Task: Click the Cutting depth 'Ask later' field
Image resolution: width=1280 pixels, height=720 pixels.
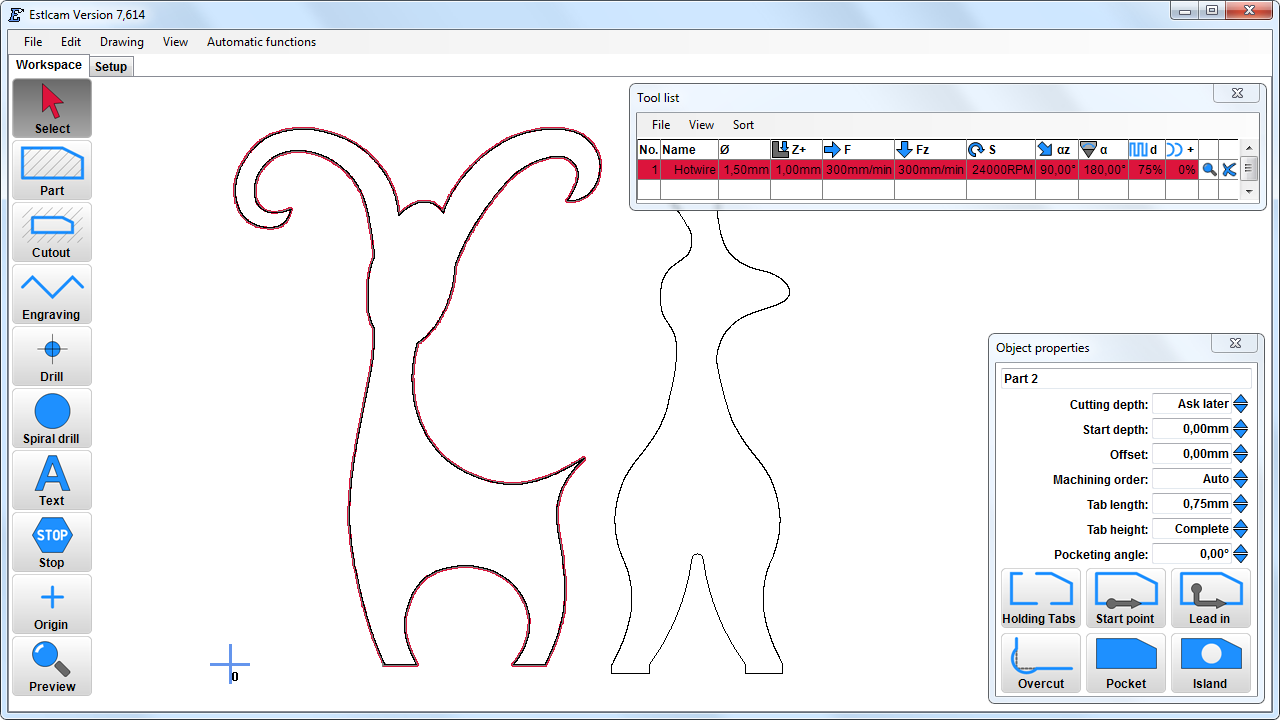Action: (x=1192, y=404)
